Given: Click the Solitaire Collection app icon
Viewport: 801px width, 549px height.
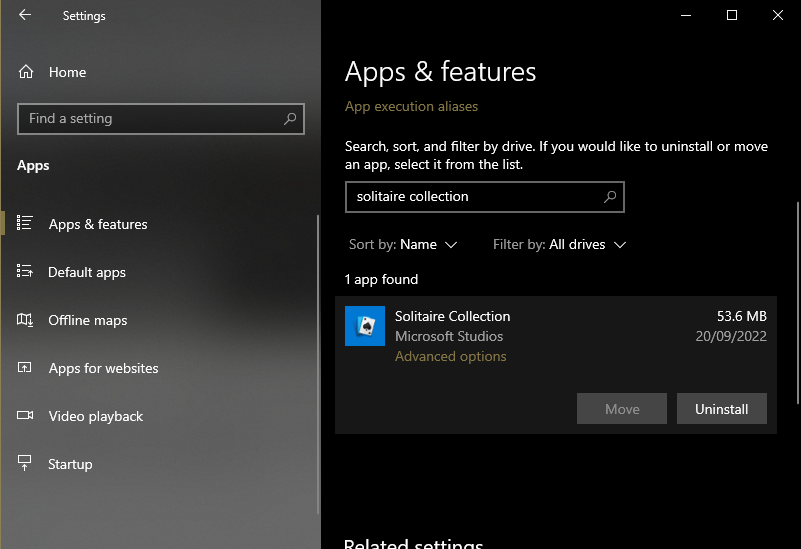Looking at the screenshot, I should pos(365,326).
